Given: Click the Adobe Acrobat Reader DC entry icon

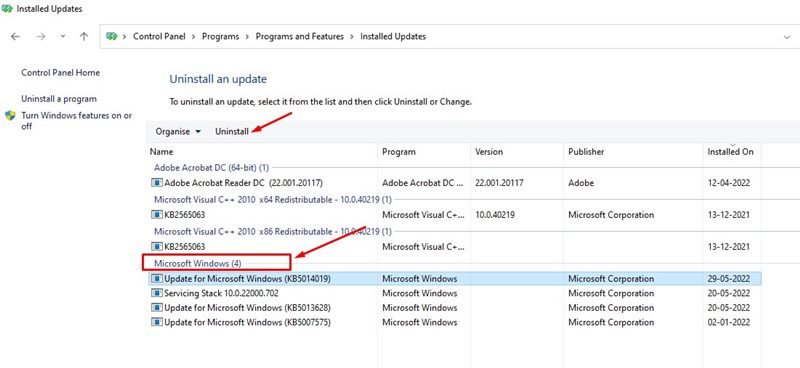Looking at the screenshot, I should coord(157,183).
